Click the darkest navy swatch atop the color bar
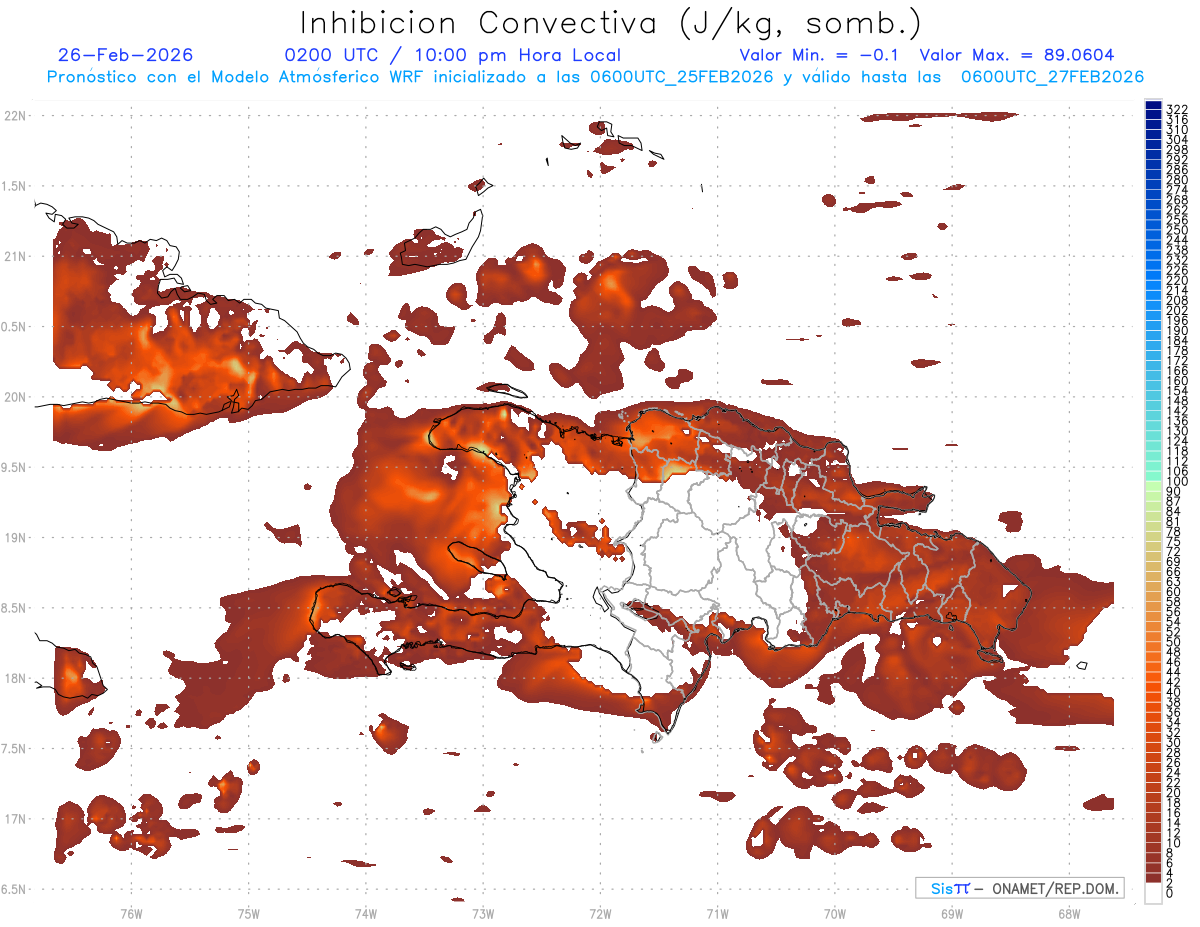The height and width of the screenshot is (927, 1200). pos(1153,104)
